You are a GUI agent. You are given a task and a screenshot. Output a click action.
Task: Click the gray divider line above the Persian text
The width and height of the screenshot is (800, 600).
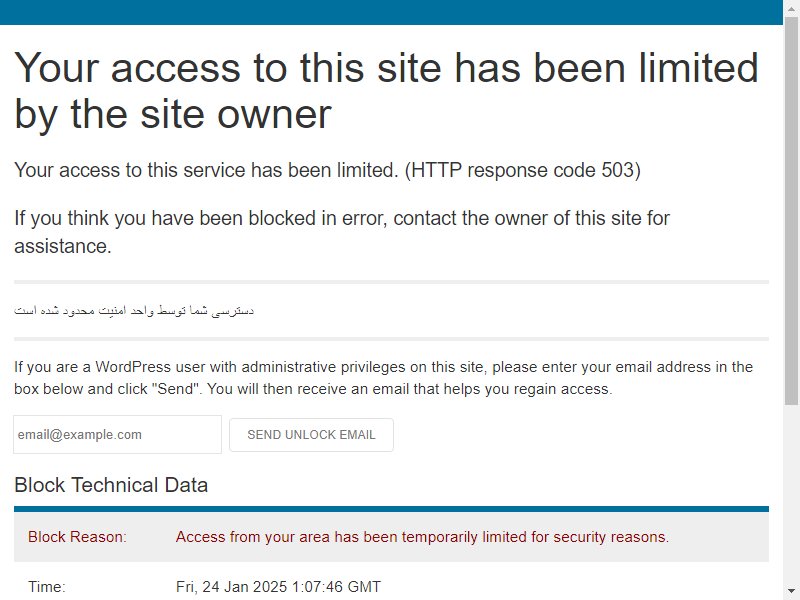[391, 282]
